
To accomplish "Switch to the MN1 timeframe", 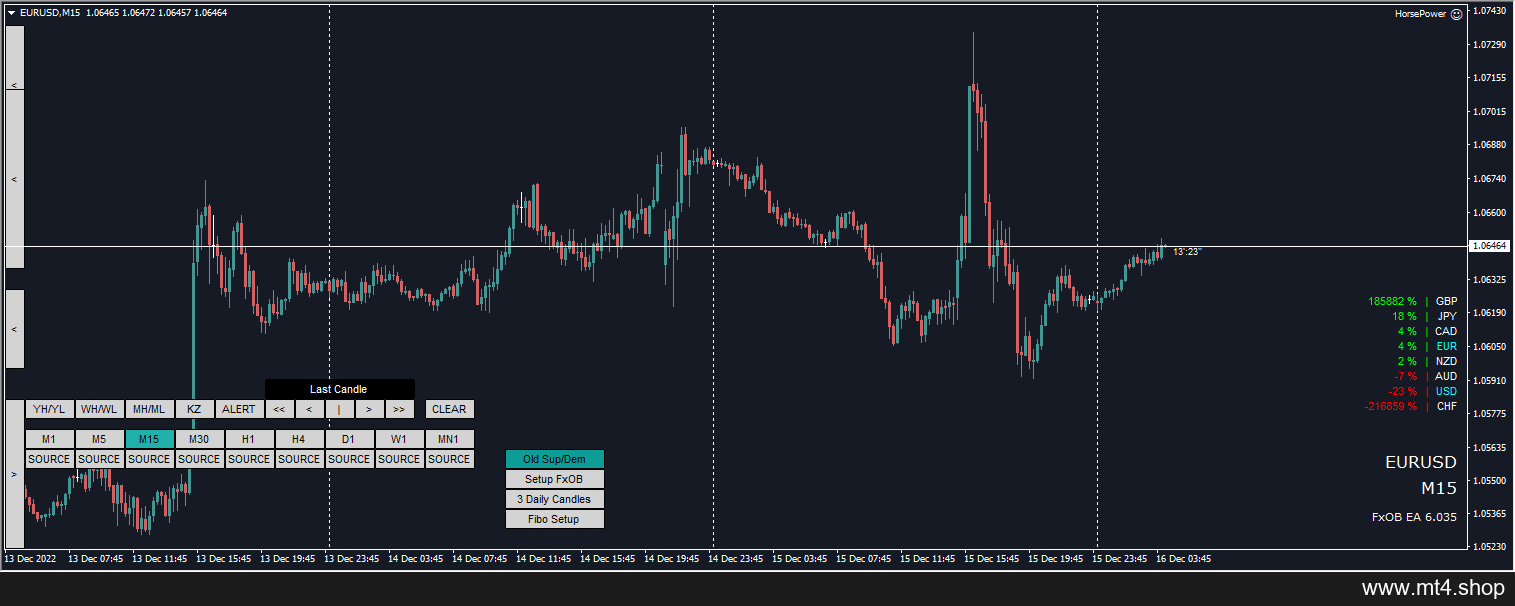I will (x=450, y=439).
